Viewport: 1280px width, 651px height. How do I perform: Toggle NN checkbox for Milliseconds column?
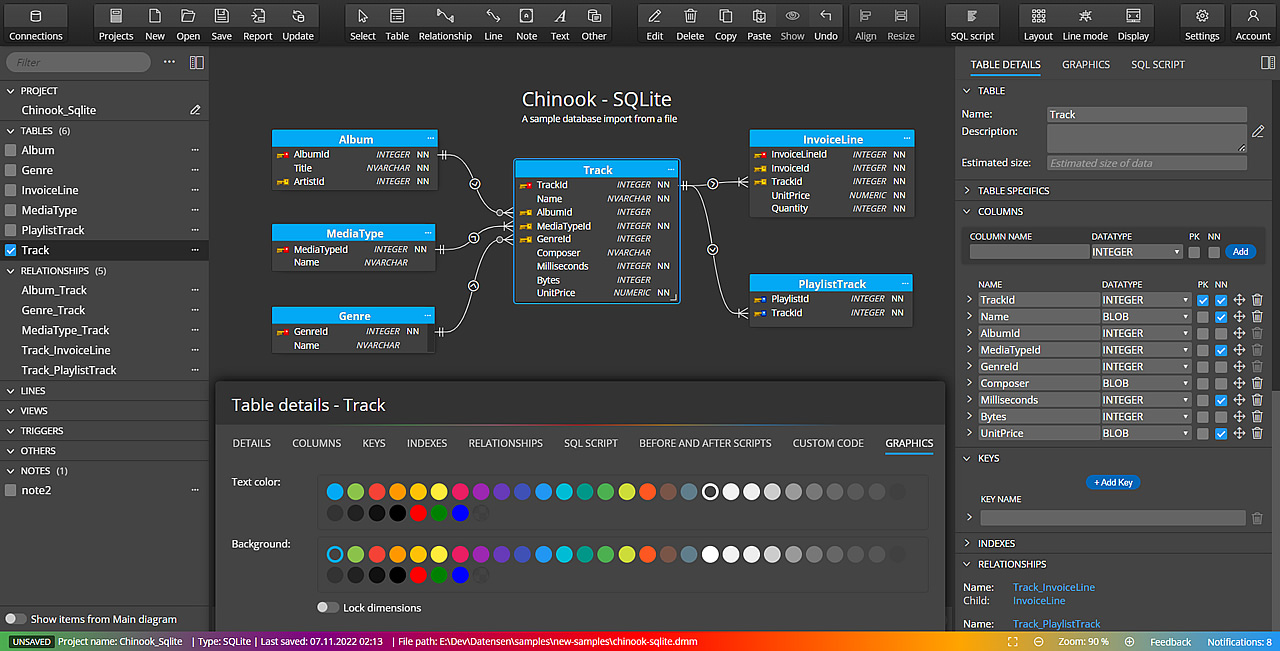[x=1221, y=400]
